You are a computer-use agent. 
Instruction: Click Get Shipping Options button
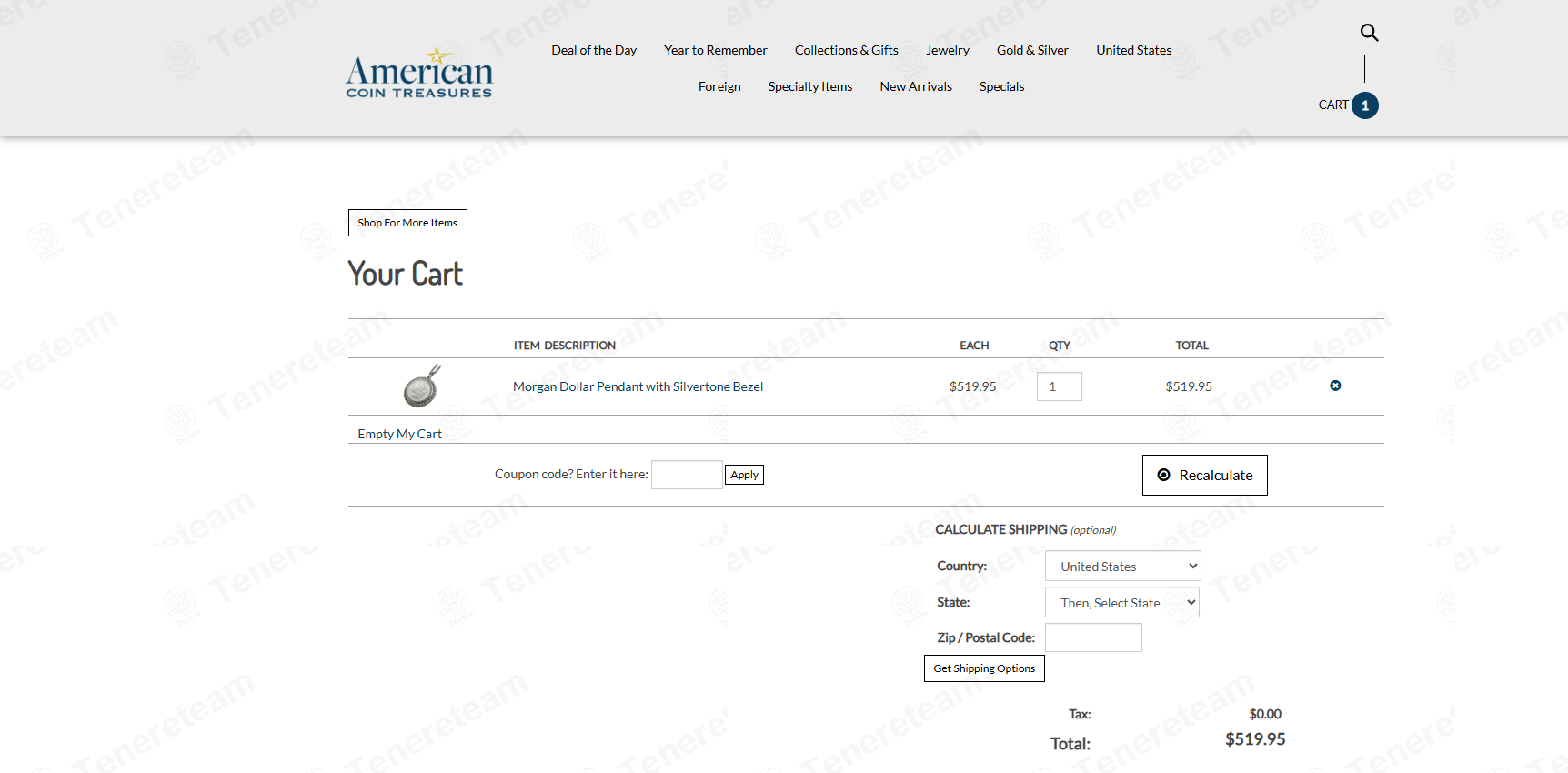coord(984,668)
